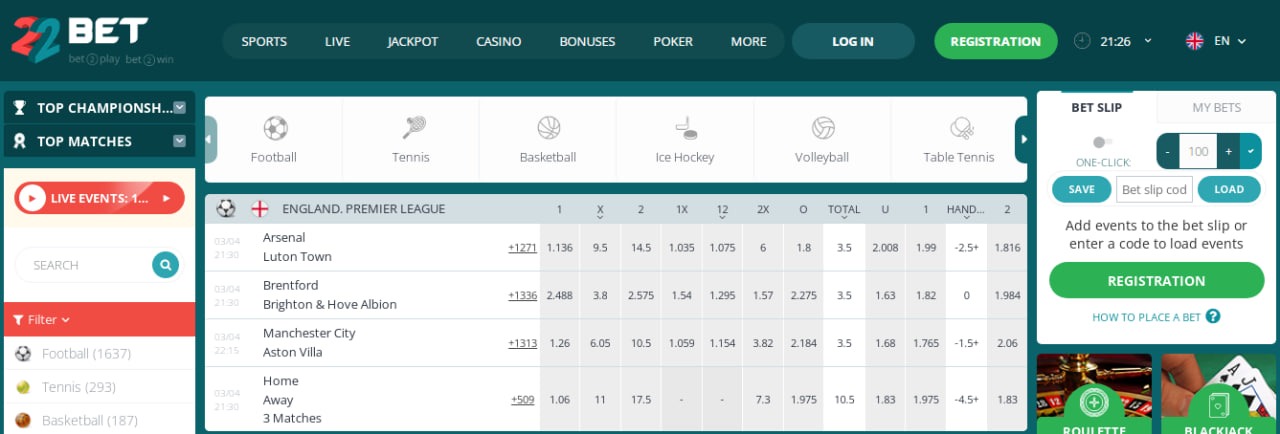Open the Blackjack game thumbnail

point(1220,394)
